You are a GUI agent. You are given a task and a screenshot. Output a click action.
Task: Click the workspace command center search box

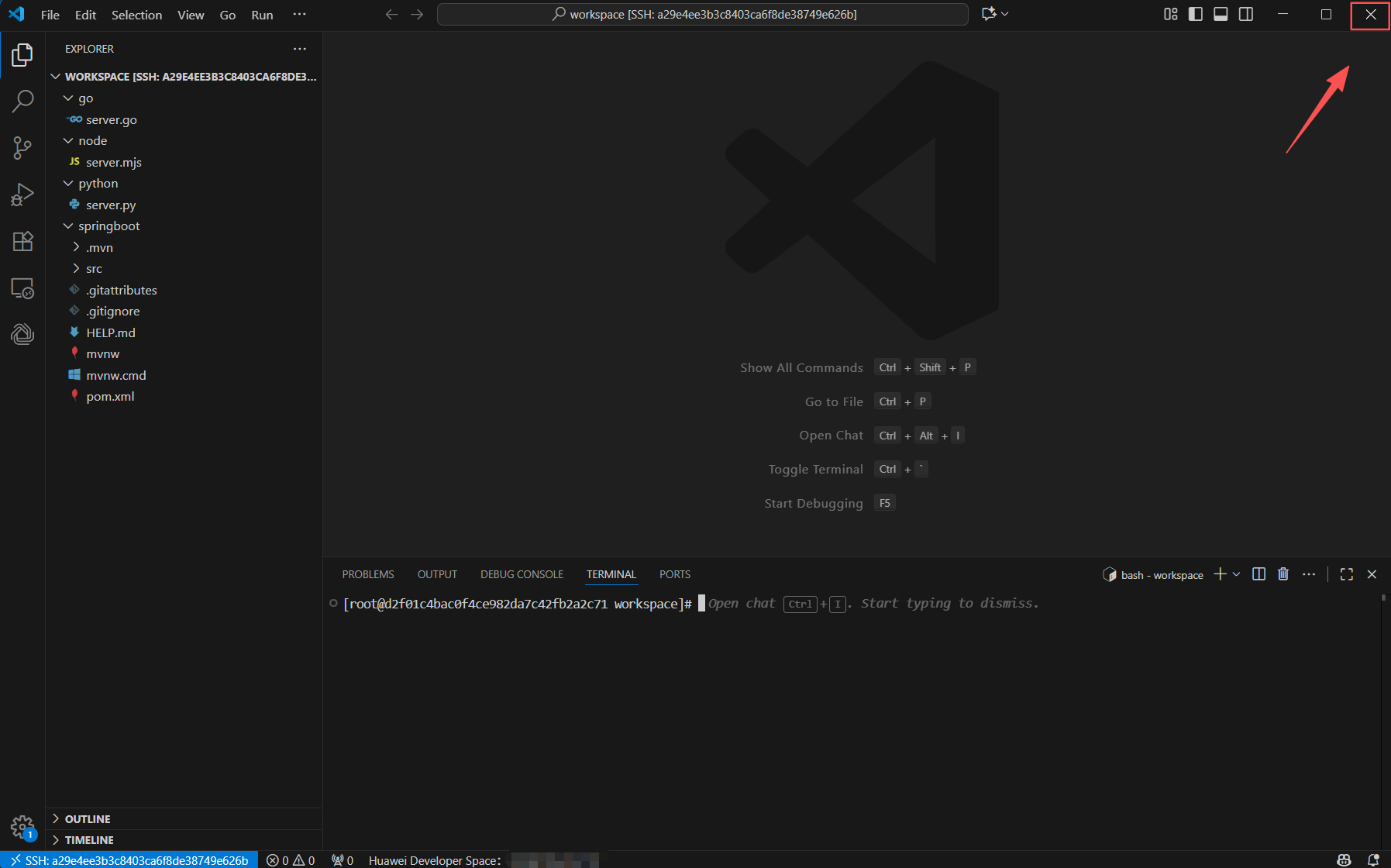click(703, 15)
